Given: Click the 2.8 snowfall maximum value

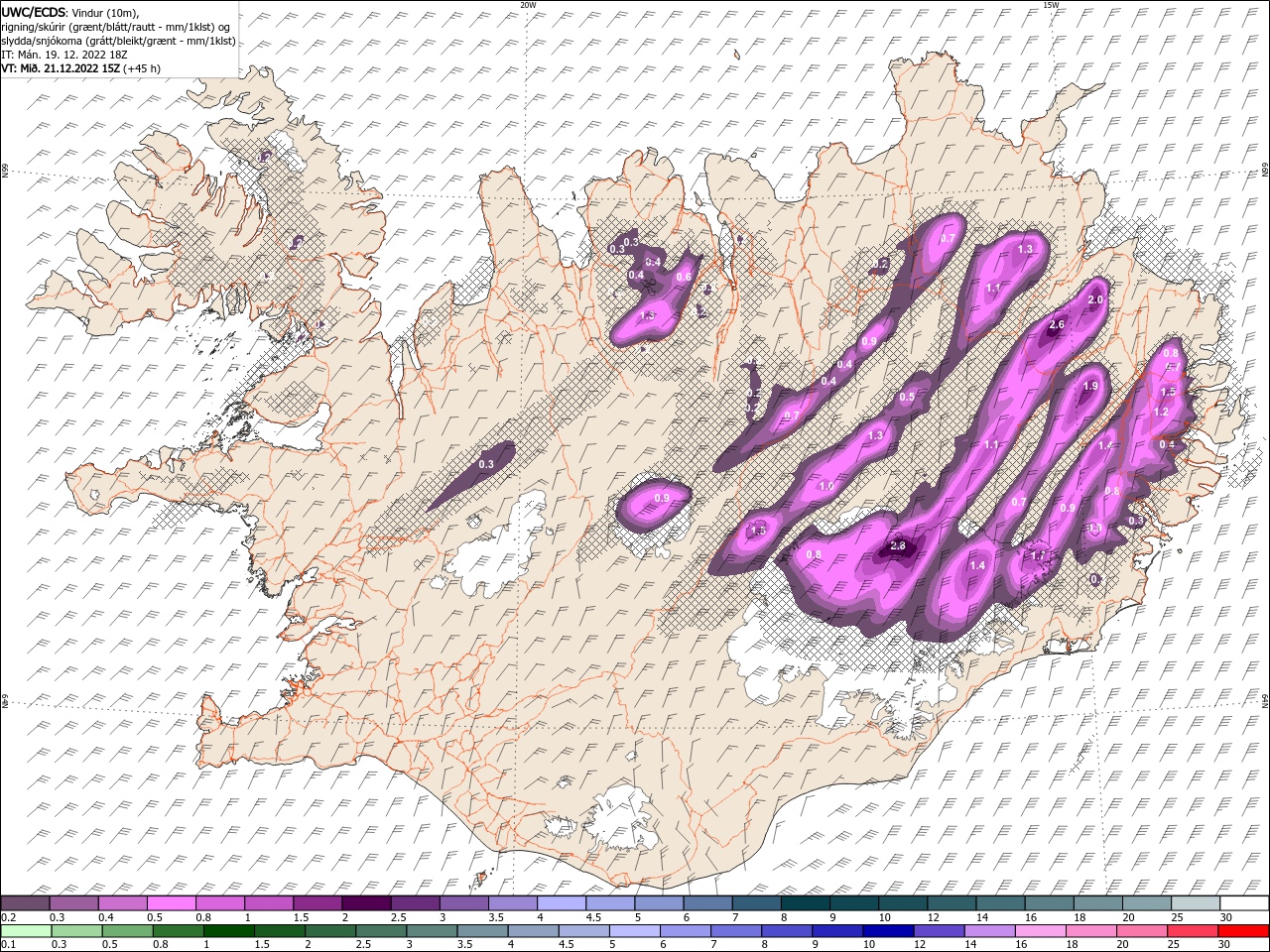Looking at the screenshot, I should click(x=899, y=546).
